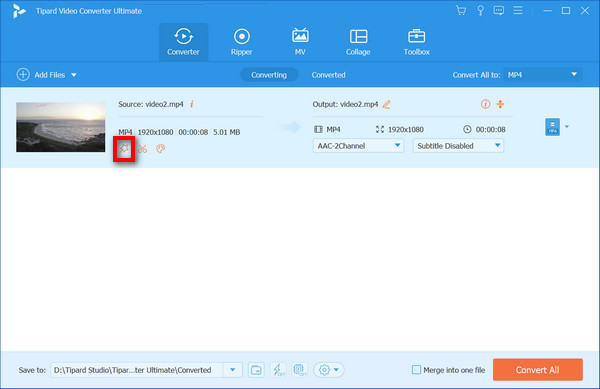Open the Subtitle Disabled dropdown

pos(458,146)
